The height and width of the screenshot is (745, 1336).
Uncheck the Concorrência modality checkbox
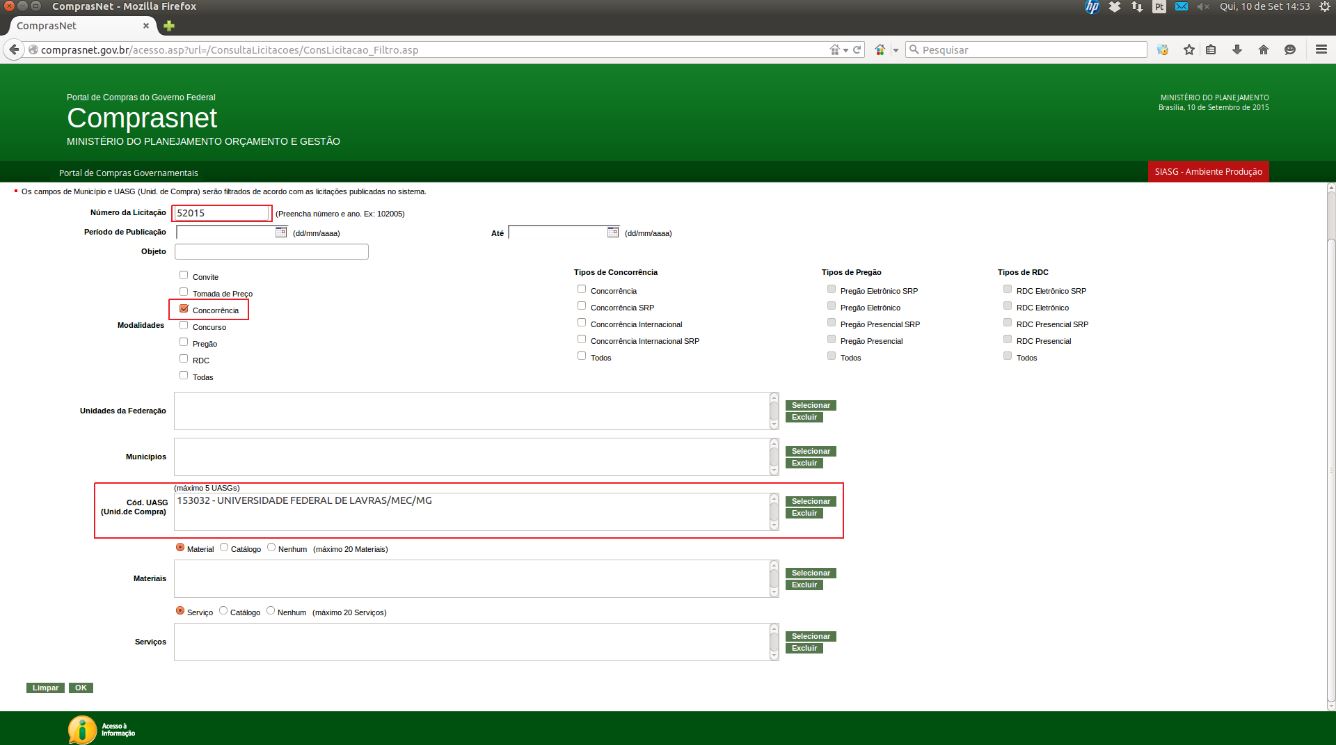(184, 309)
